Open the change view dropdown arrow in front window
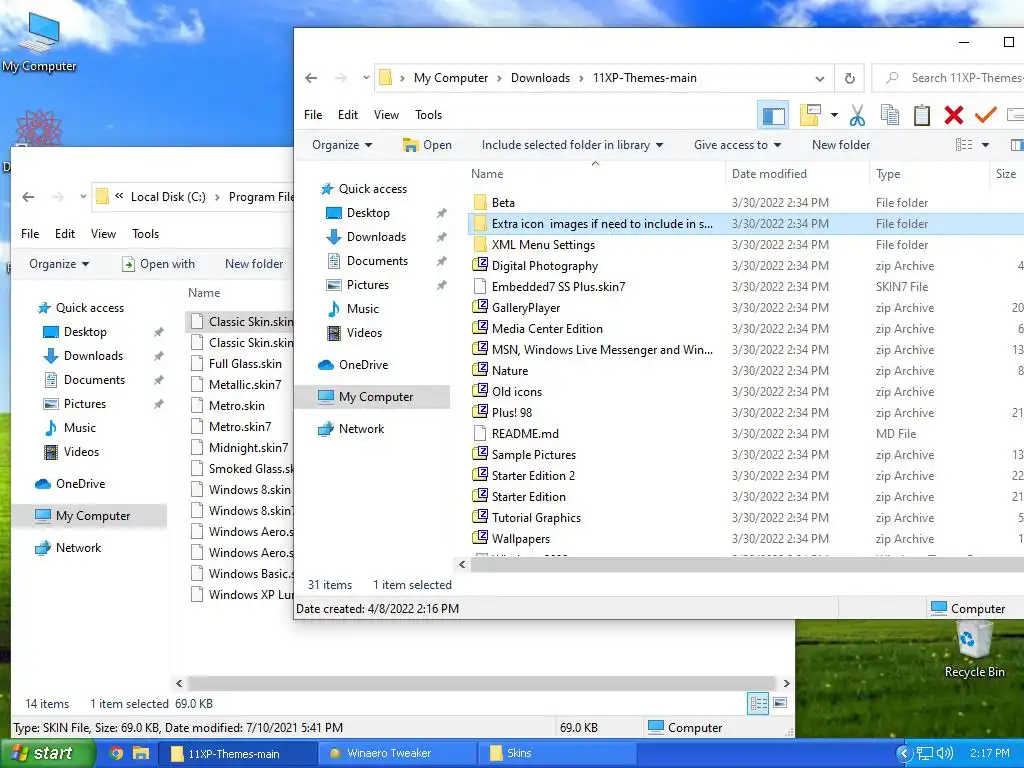This screenshot has height=768, width=1024. tap(985, 145)
